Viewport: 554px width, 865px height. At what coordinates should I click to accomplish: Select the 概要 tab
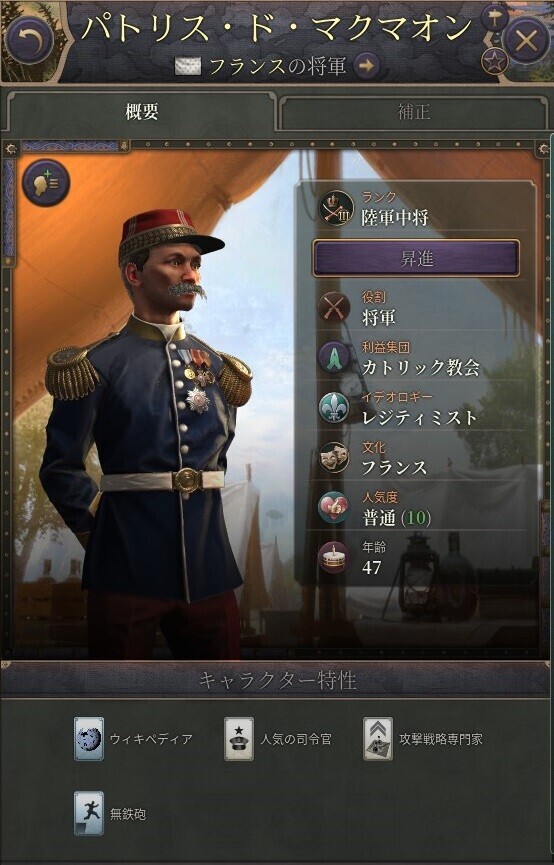[x=141, y=112]
